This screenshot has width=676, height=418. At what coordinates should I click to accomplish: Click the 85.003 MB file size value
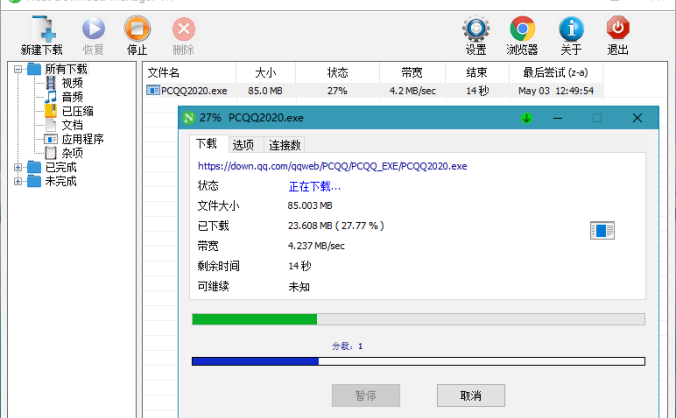pos(310,206)
